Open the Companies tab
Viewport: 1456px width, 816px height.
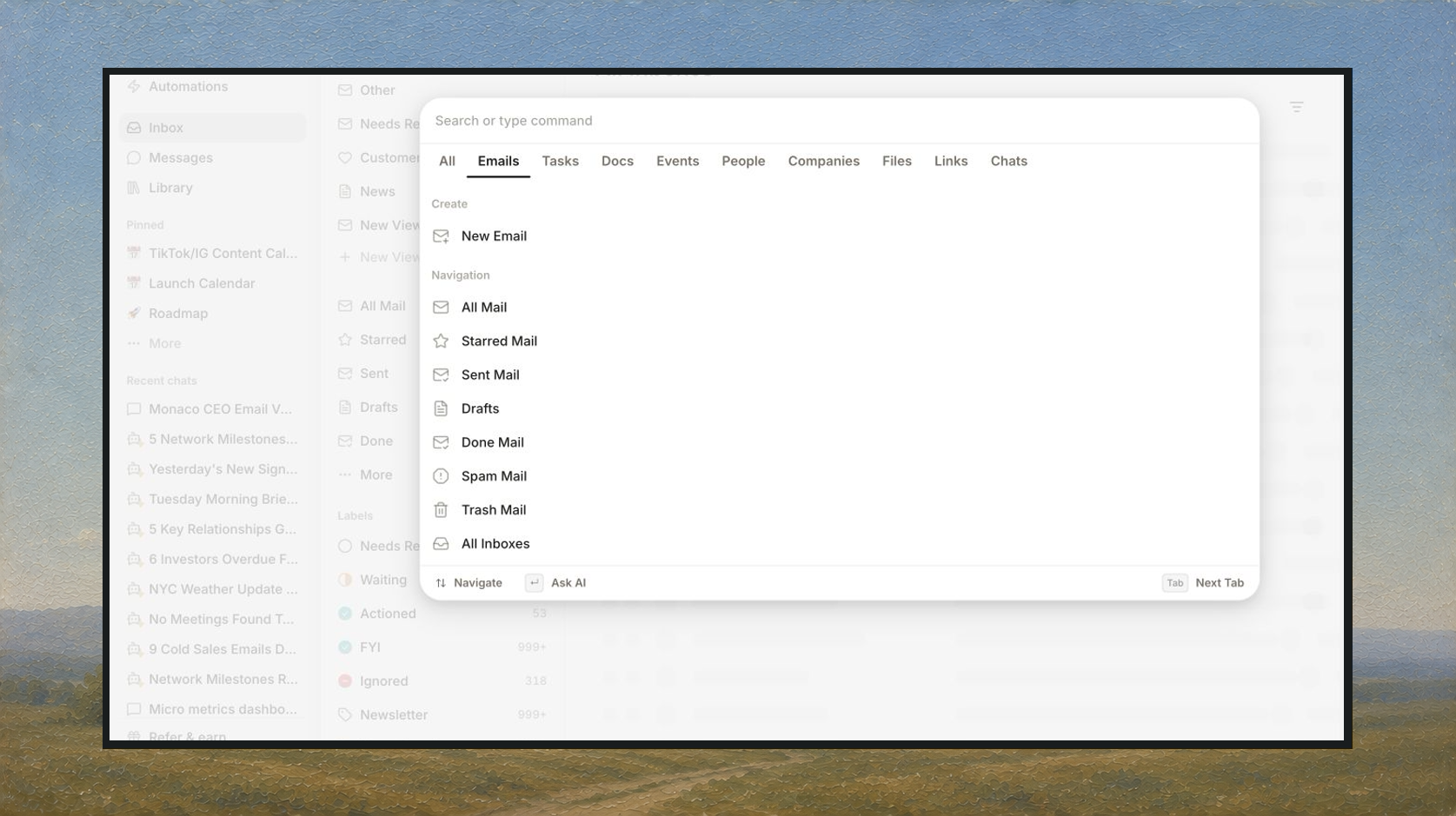click(x=823, y=161)
